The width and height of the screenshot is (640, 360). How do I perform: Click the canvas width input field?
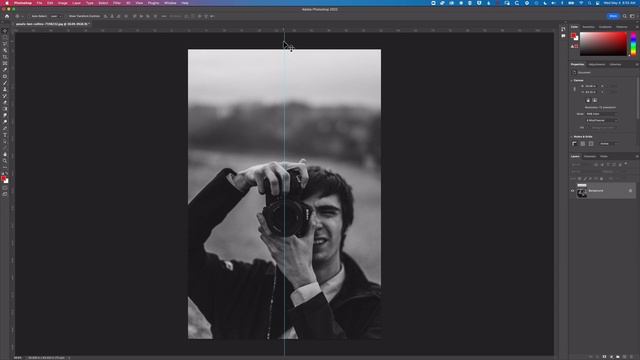tap(591, 86)
